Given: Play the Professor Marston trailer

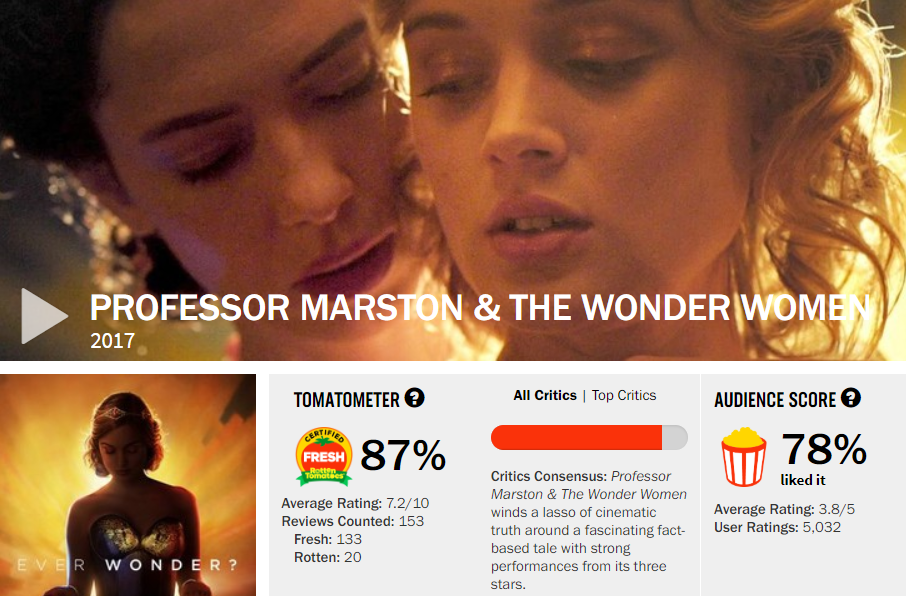Looking at the screenshot, I should pos(44,316).
